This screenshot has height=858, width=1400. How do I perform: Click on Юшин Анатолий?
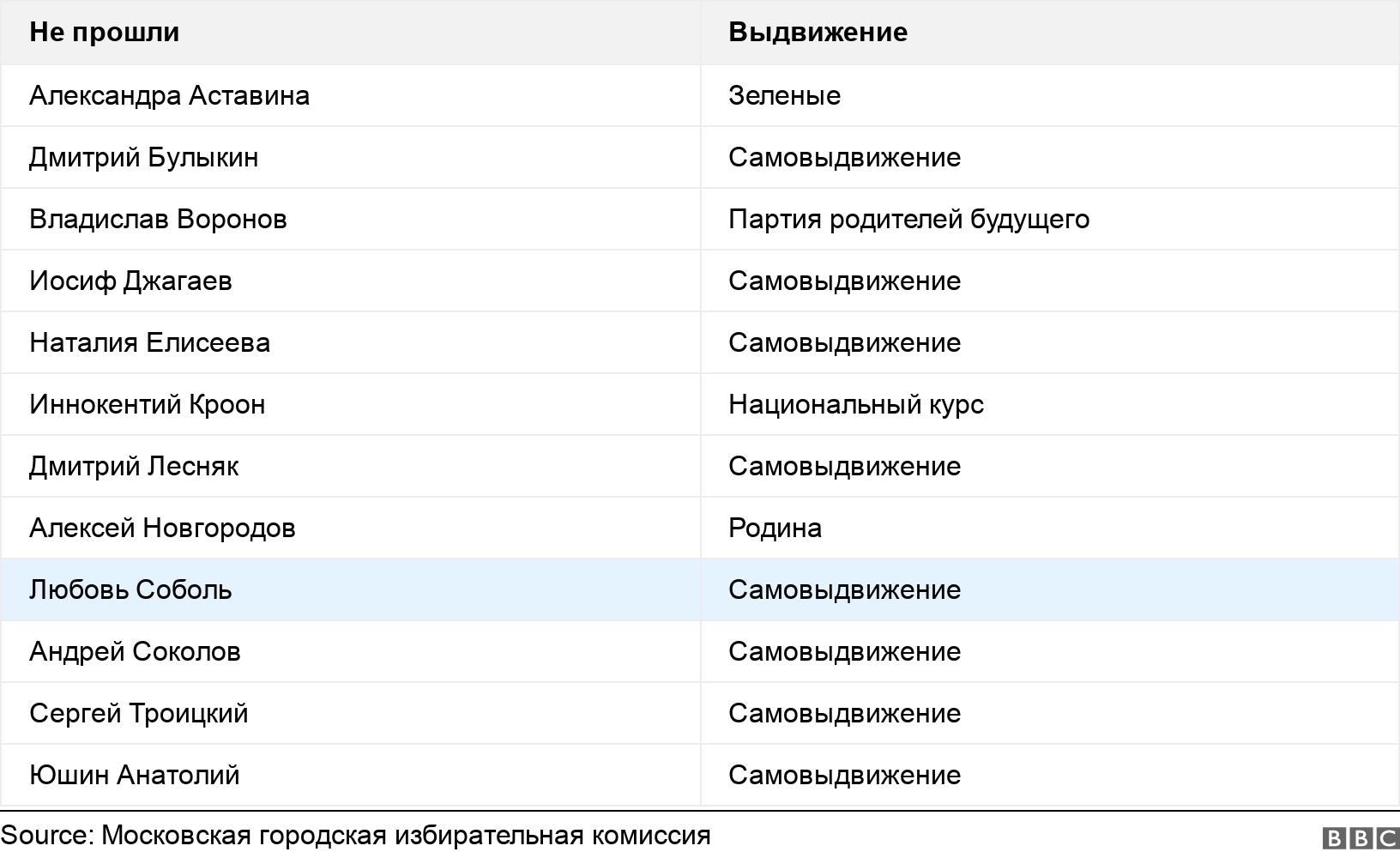pyautogui.click(x=134, y=775)
